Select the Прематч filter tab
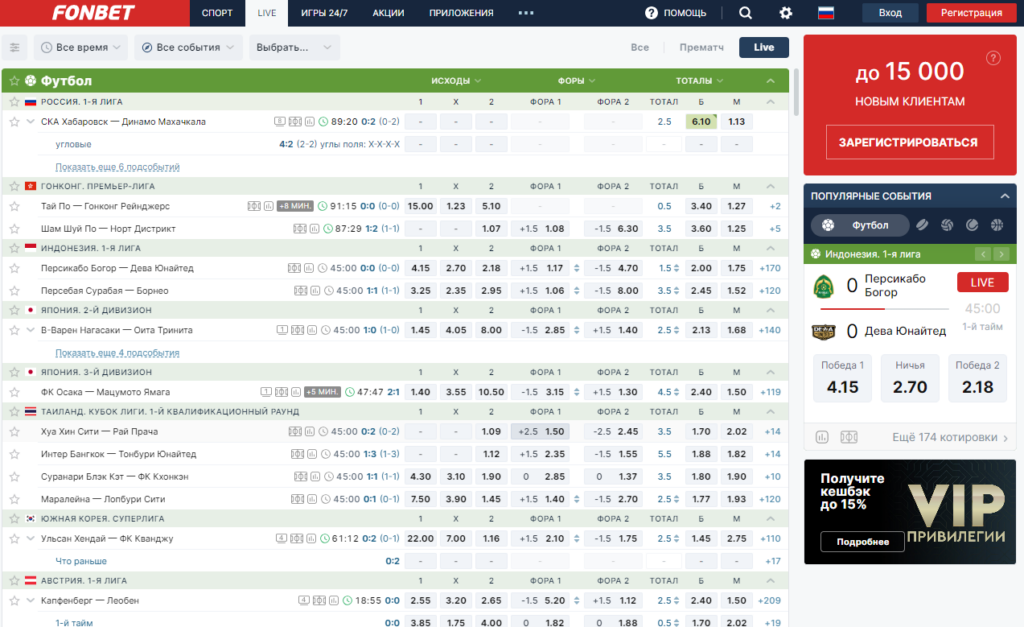The height and width of the screenshot is (627, 1024). [x=701, y=47]
